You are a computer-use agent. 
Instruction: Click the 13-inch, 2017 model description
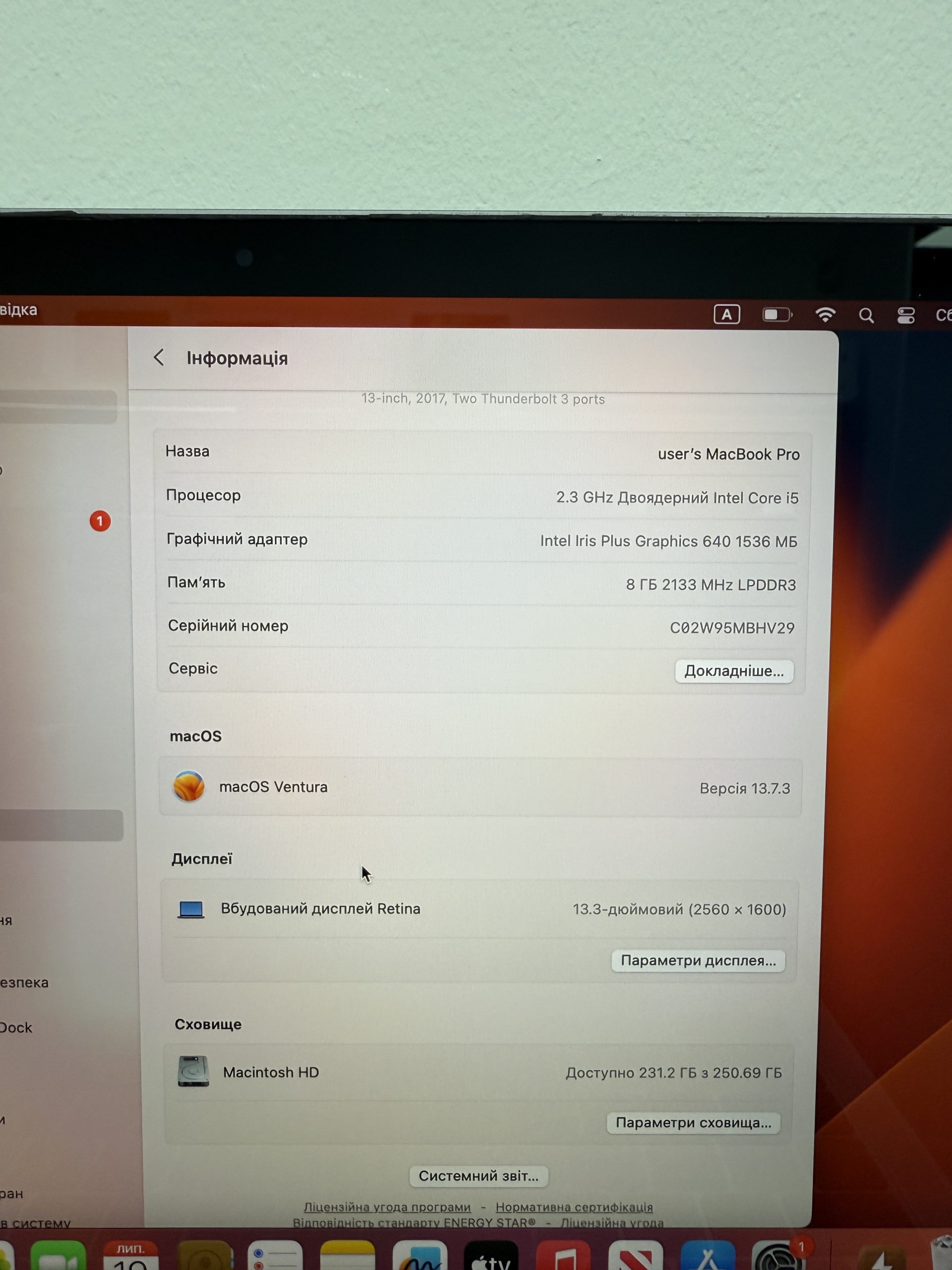click(483, 398)
